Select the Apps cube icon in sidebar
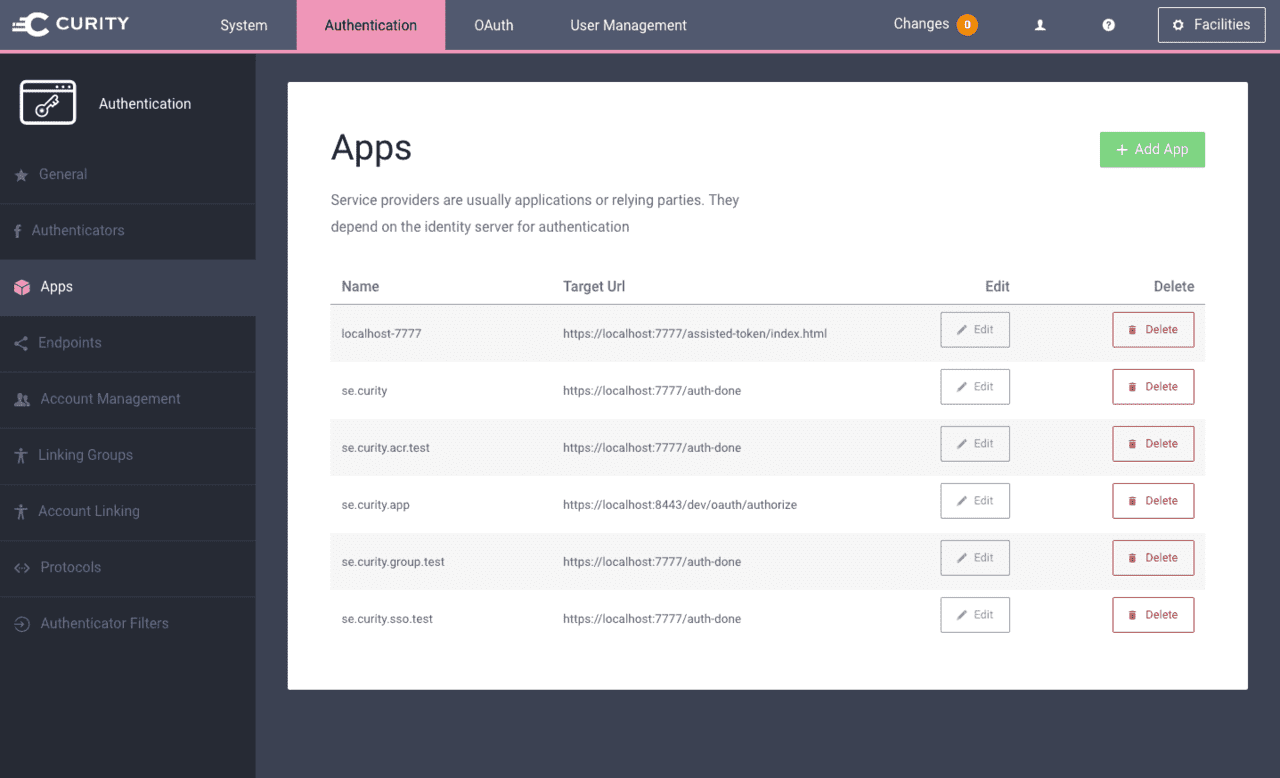Screen dimensions: 1280x778 (22, 287)
